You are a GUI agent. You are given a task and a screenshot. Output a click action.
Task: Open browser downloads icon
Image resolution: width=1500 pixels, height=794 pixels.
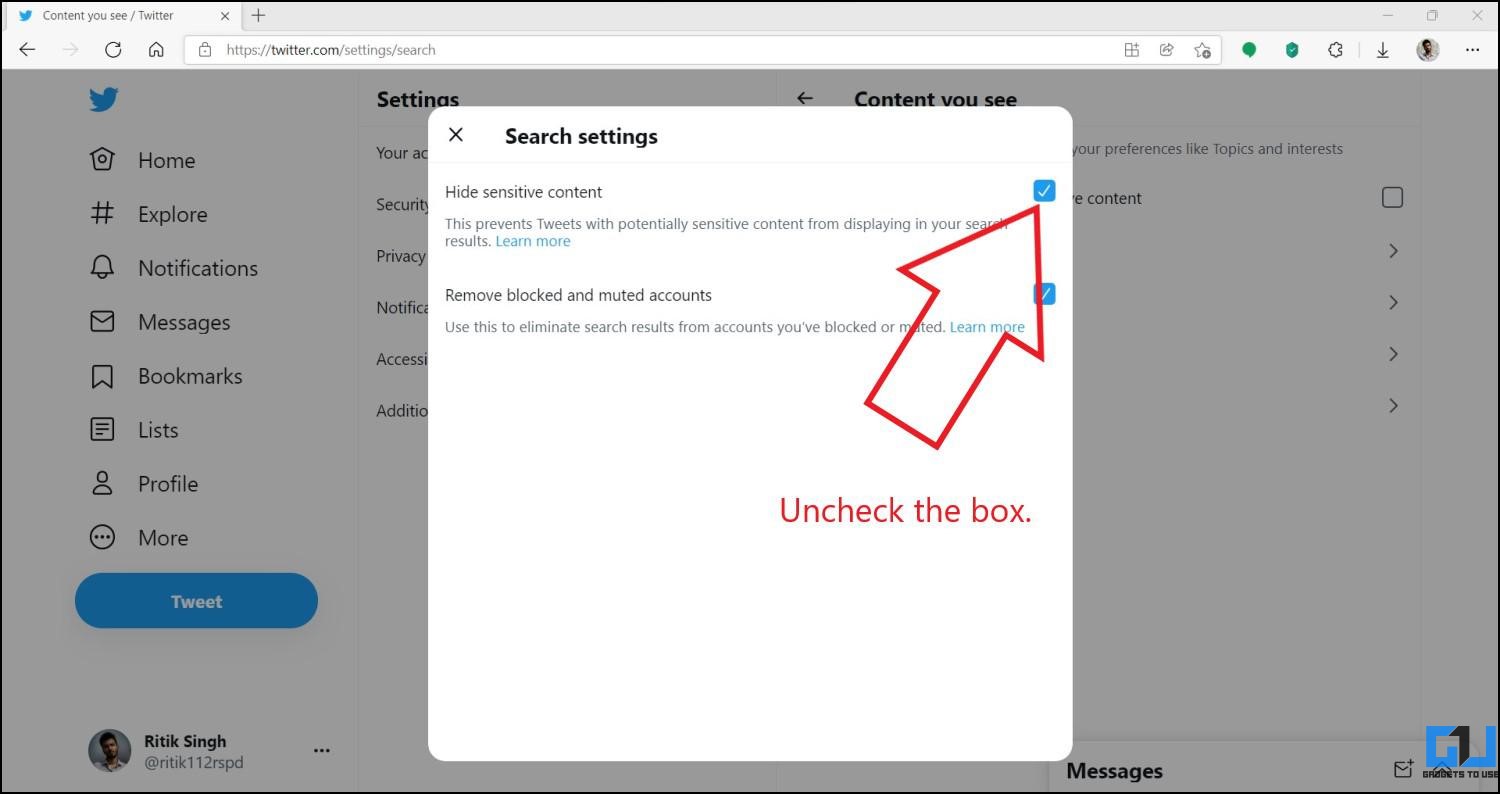click(x=1383, y=50)
